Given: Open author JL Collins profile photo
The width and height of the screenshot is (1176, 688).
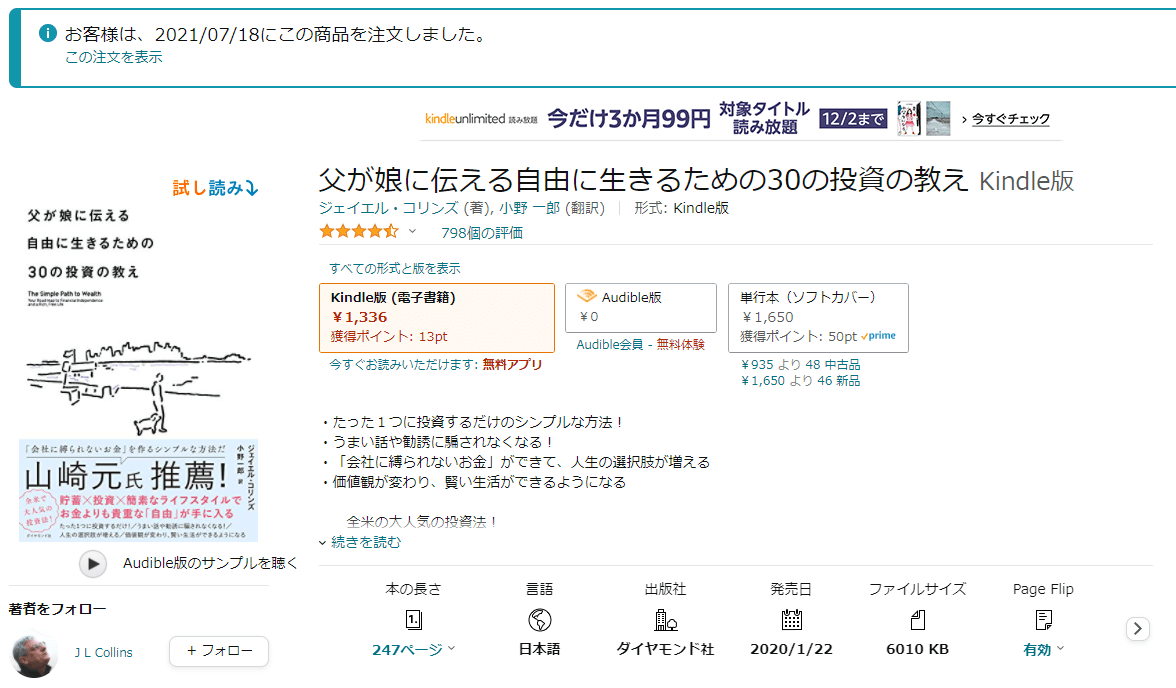Looking at the screenshot, I should 34,653.
